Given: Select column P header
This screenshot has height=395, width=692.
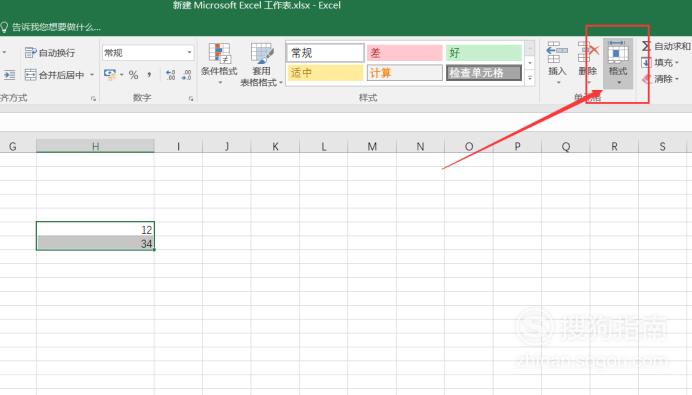Looking at the screenshot, I should click(517, 147).
